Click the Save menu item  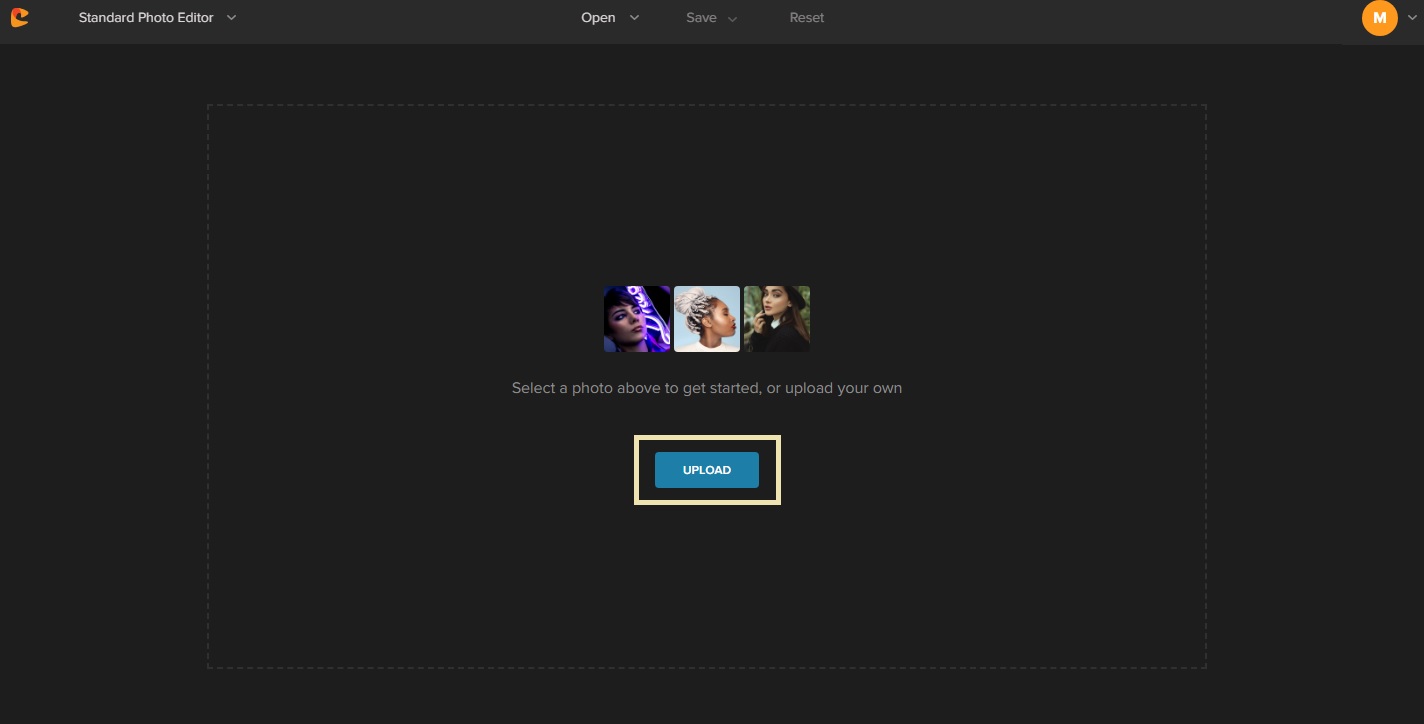(x=701, y=18)
